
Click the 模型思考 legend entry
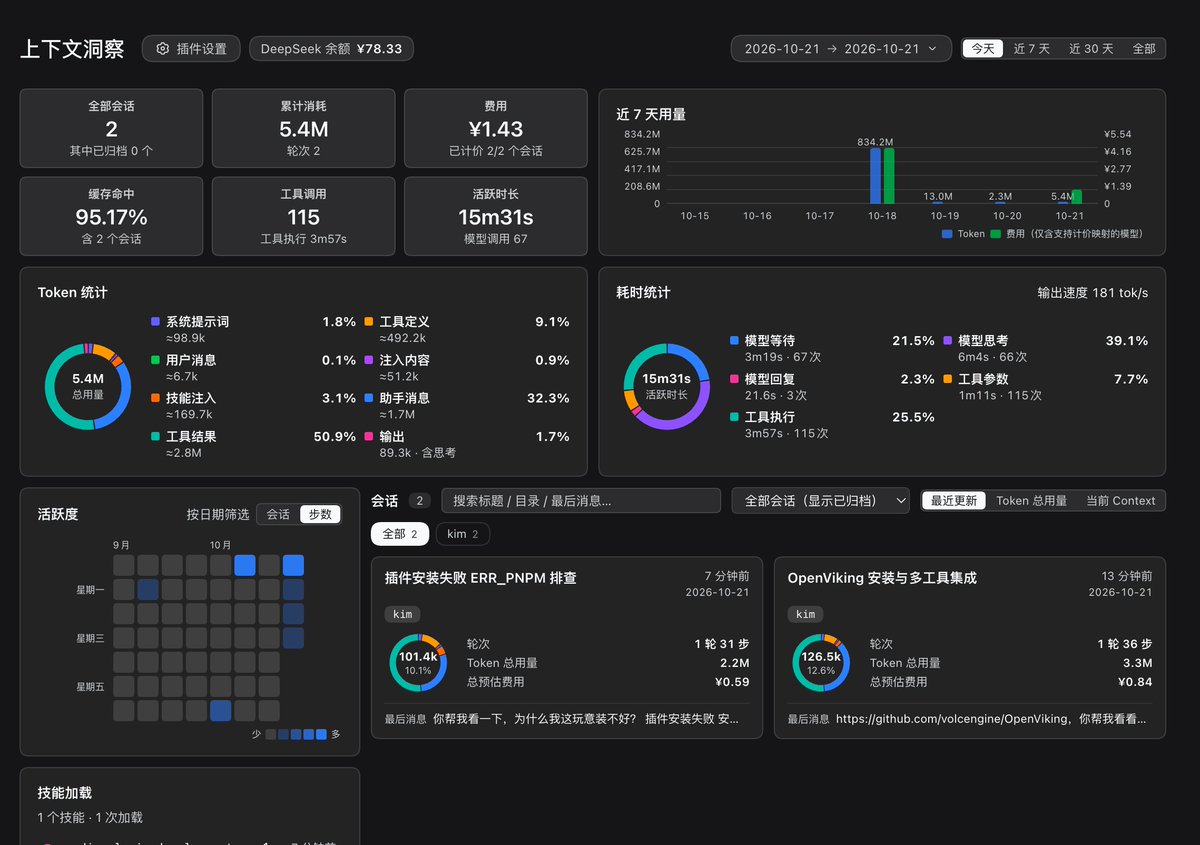coord(1046,350)
